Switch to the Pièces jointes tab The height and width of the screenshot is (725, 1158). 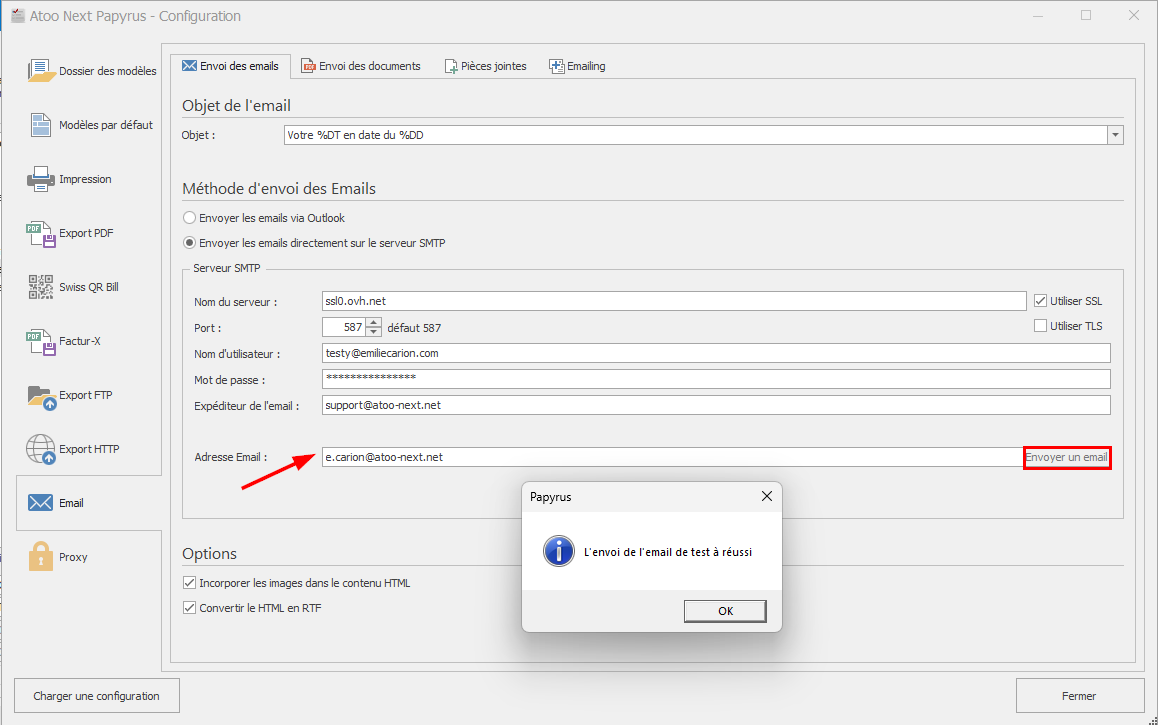click(485, 66)
